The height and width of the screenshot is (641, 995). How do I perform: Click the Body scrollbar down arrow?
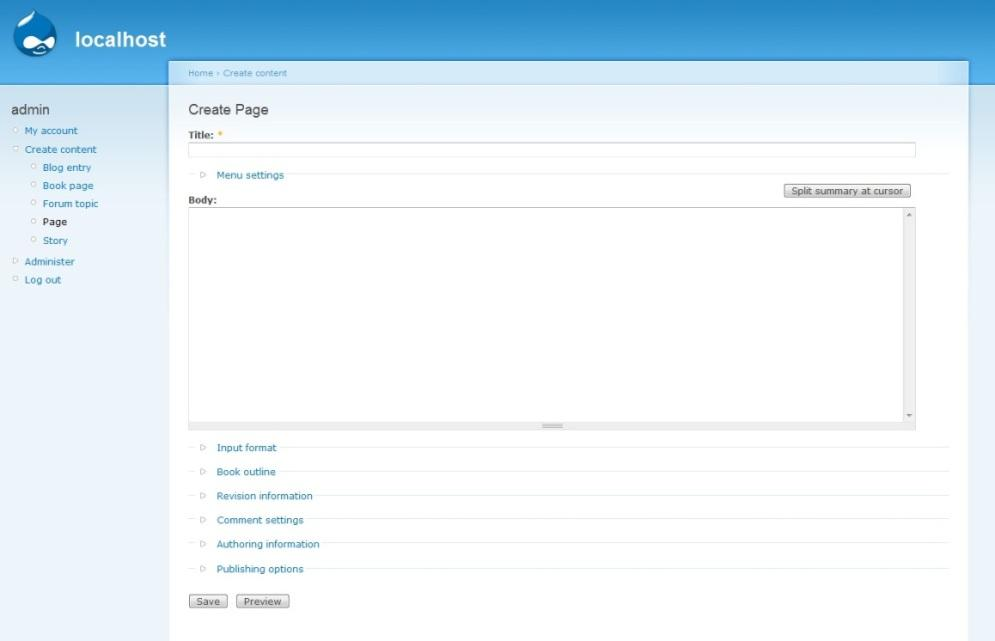point(909,415)
